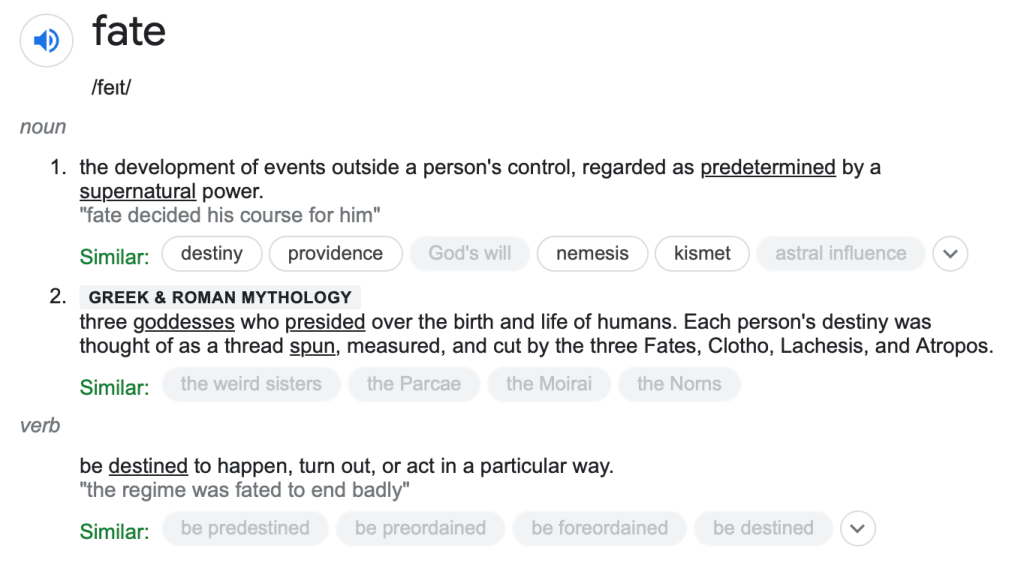Select 'the Moirai' synonym chip
This screenshot has height=569, width=1024.
click(x=548, y=384)
